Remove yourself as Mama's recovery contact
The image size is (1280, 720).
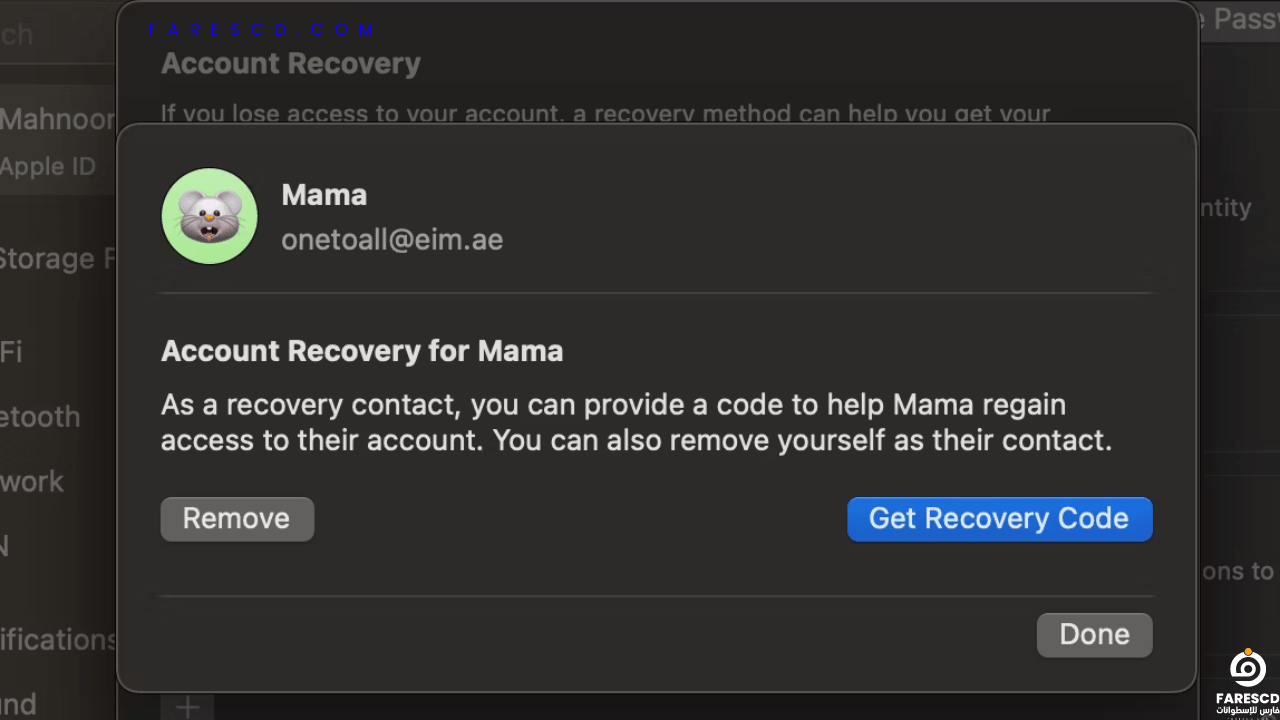click(237, 519)
